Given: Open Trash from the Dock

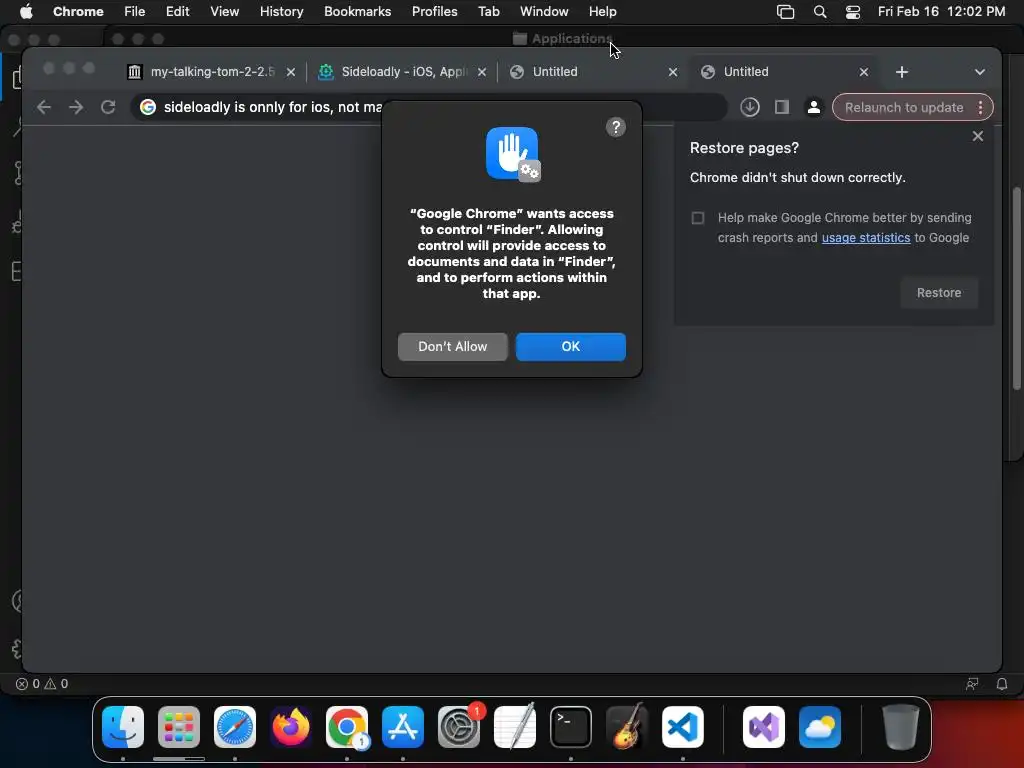Looking at the screenshot, I should (x=901, y=727).
